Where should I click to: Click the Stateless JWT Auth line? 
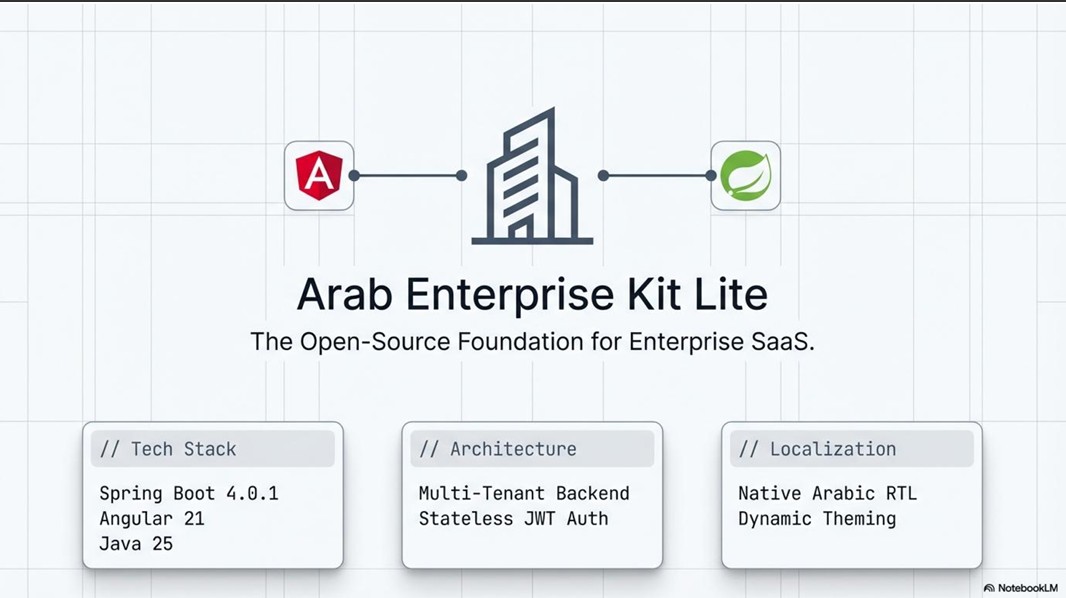[x=513, y=518]
